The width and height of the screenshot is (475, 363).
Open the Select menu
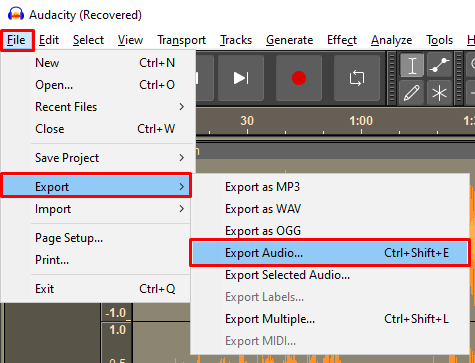tap(88, 40)
